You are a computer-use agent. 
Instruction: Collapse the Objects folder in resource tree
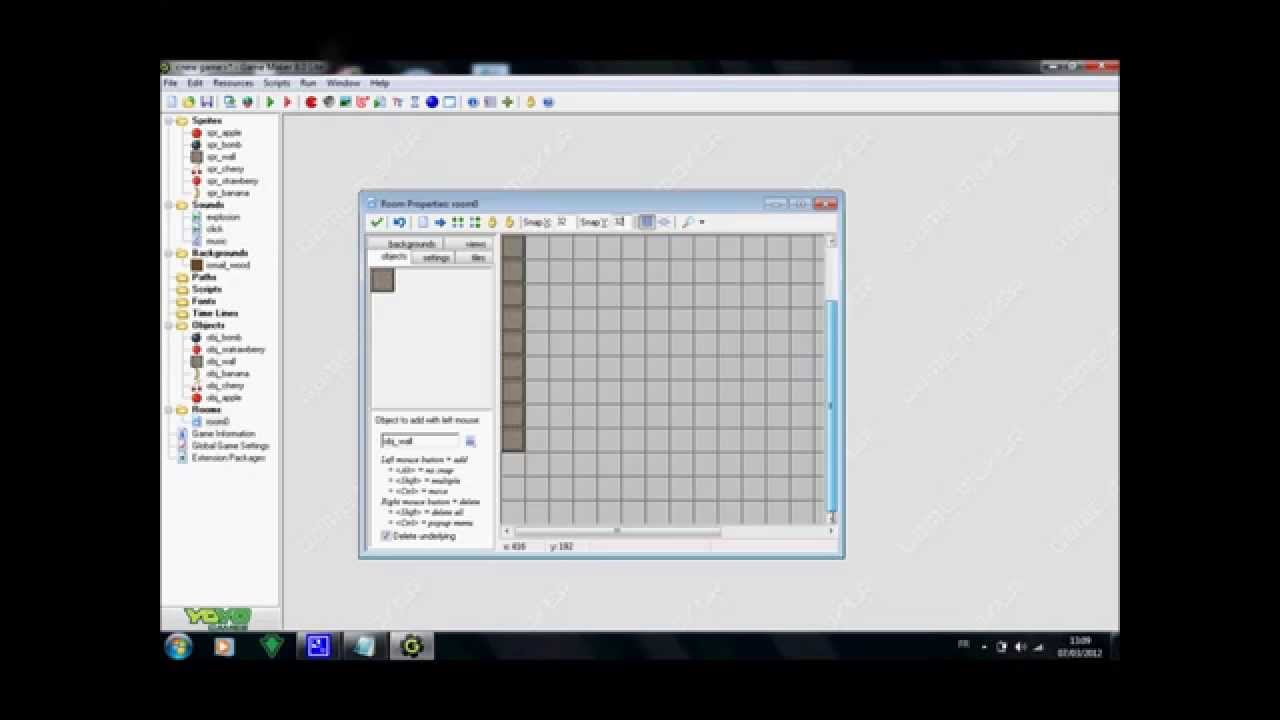169,325
